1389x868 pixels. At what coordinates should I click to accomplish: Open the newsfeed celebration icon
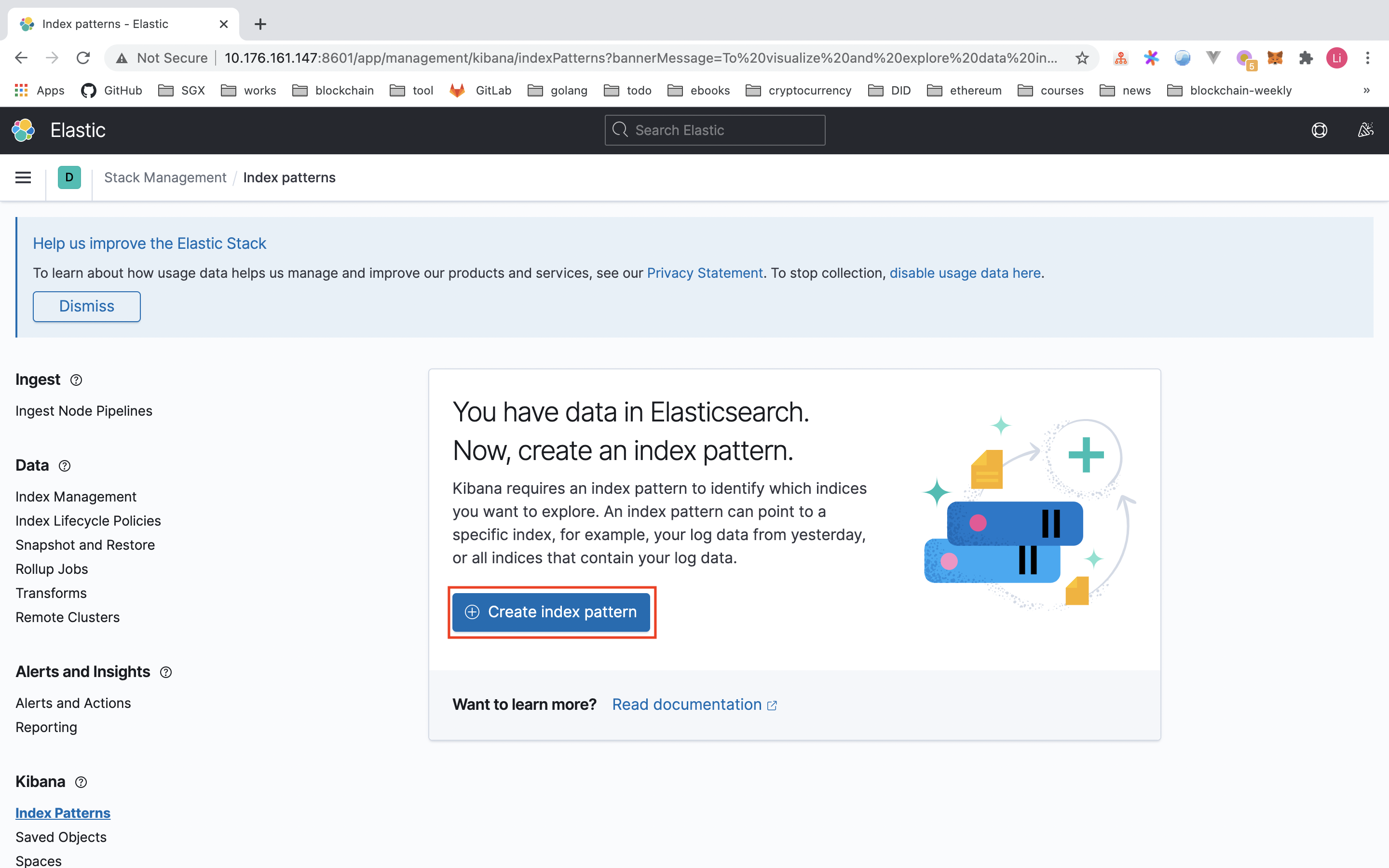[x=1365, y=130]
